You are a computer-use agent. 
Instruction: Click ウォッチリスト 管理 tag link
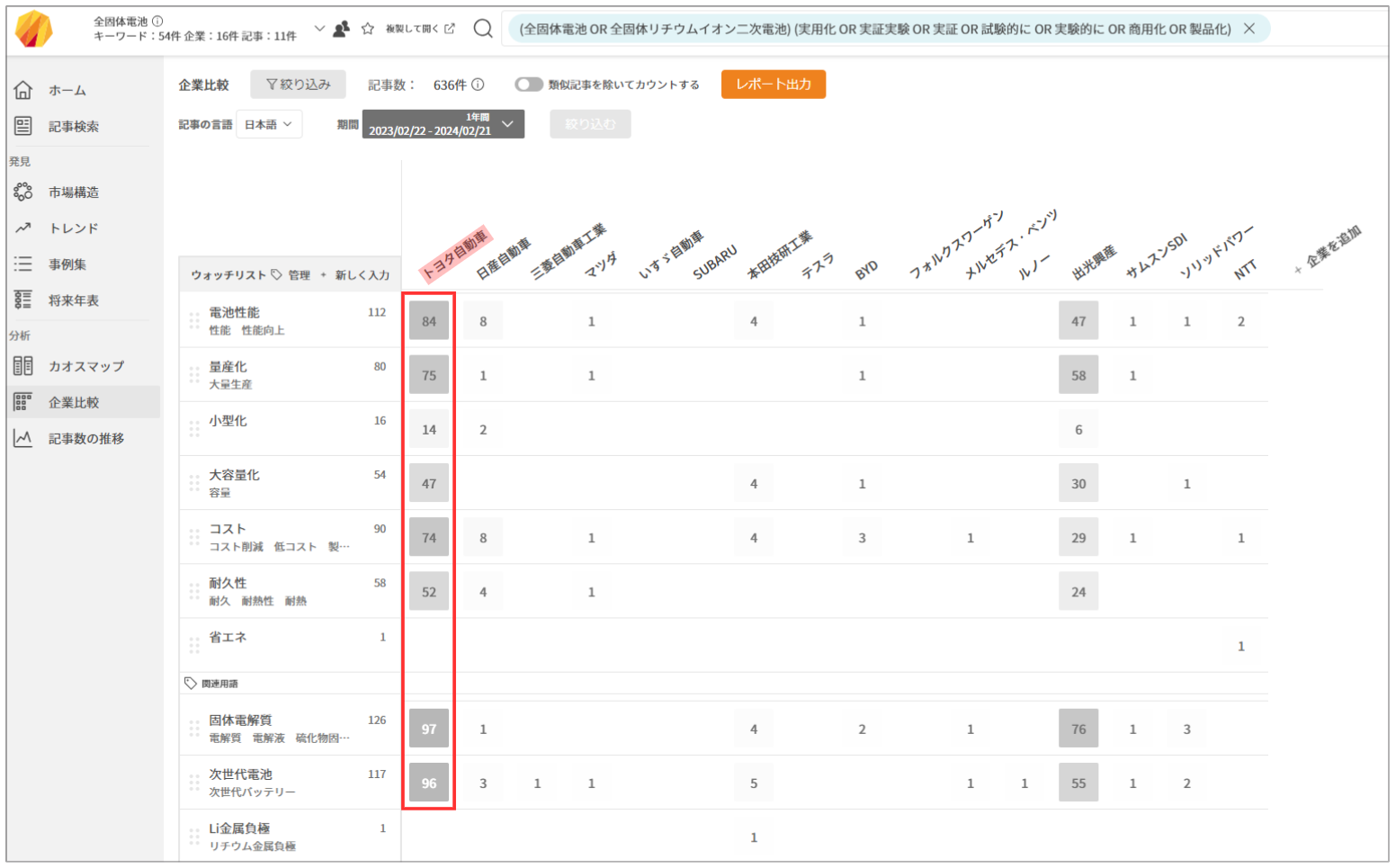tap(291, 275)
